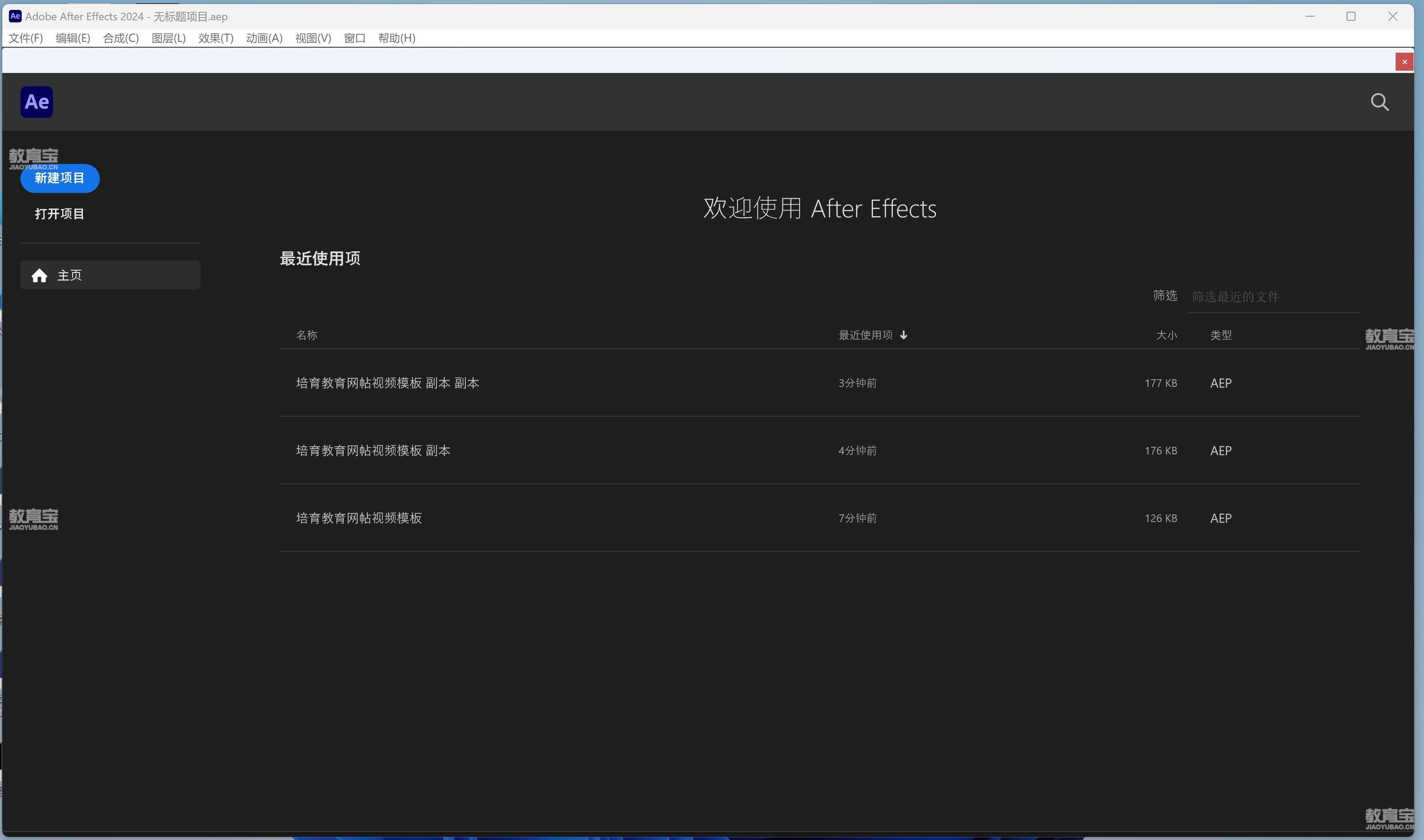Viewport: 1424px width, 840px height.
Task: Maximize the After Effects window
Action: point(1351,16)
